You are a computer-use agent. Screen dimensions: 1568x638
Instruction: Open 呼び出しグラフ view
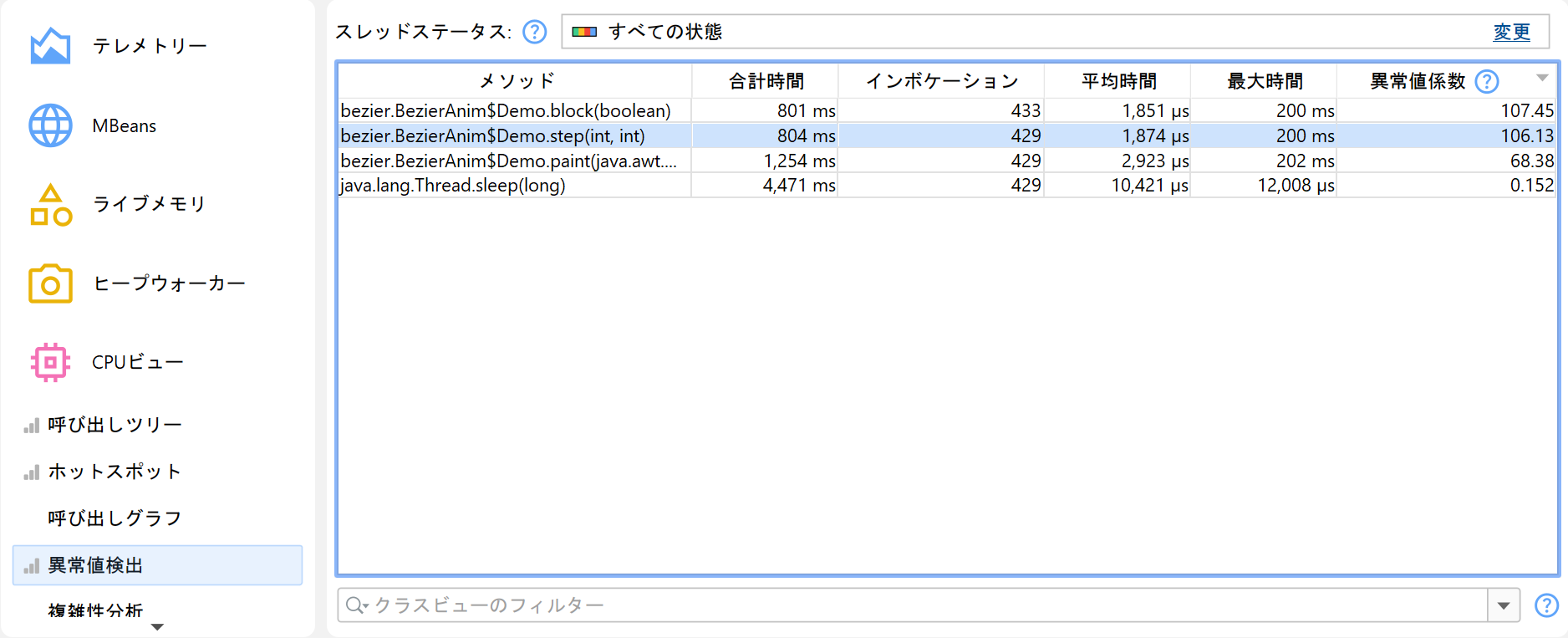coord(115,518)
